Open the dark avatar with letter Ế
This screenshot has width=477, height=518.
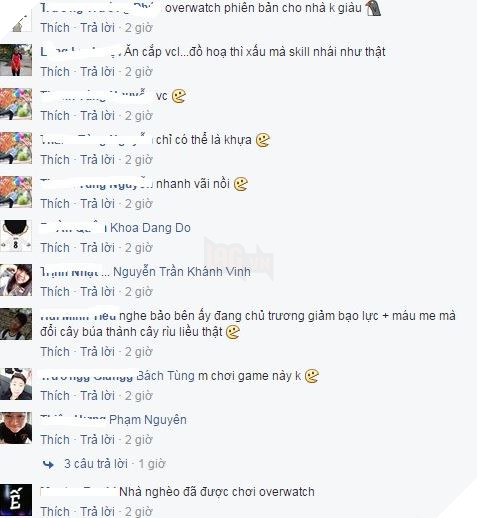pos(16,500)
